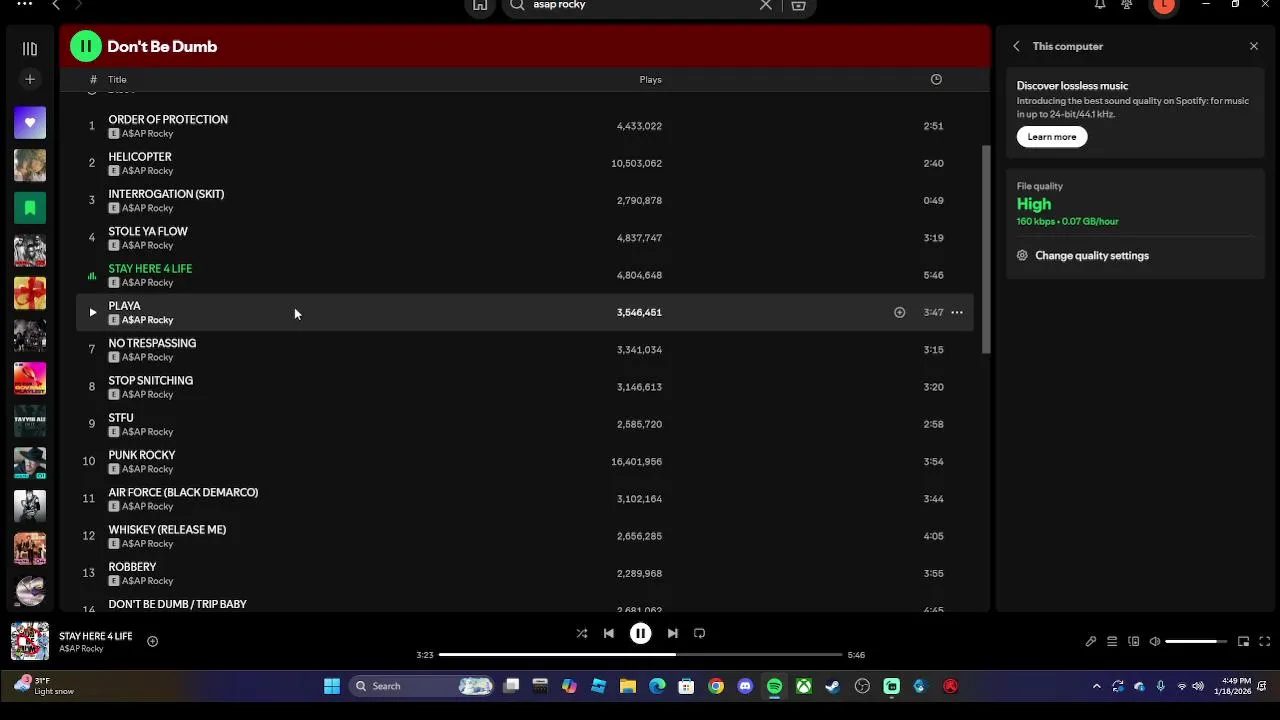
Task: Click Learn more about lossless music
Action: tap(1052, 137)
